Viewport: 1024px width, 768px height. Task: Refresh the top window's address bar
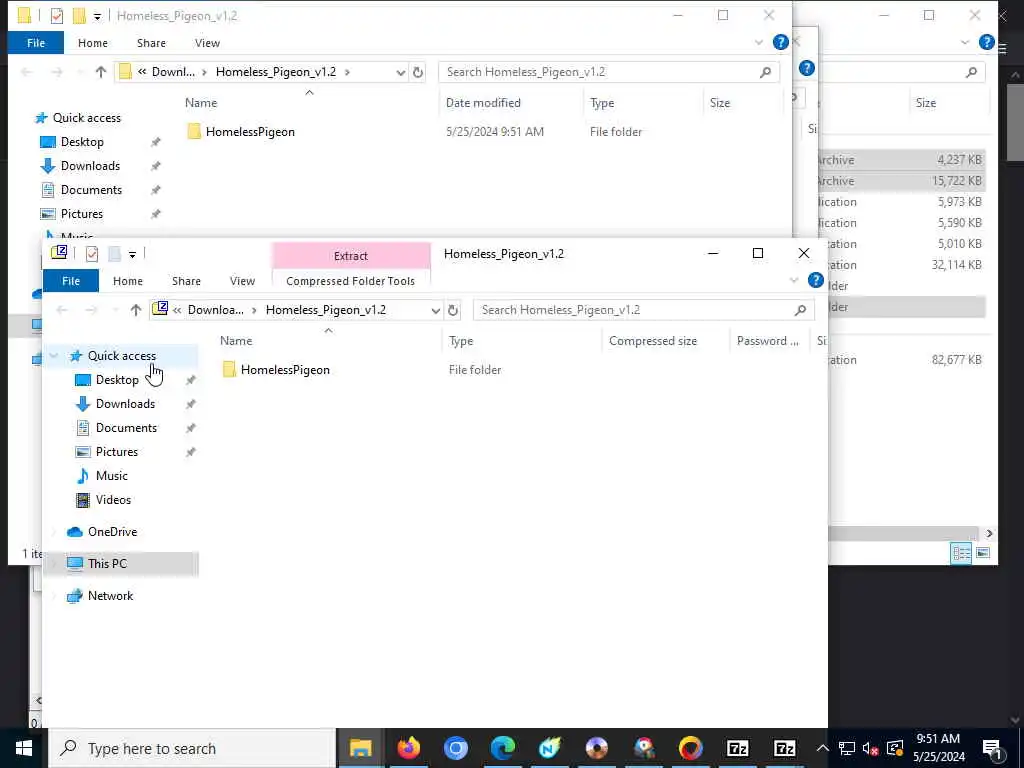click(x=418, y=72)
